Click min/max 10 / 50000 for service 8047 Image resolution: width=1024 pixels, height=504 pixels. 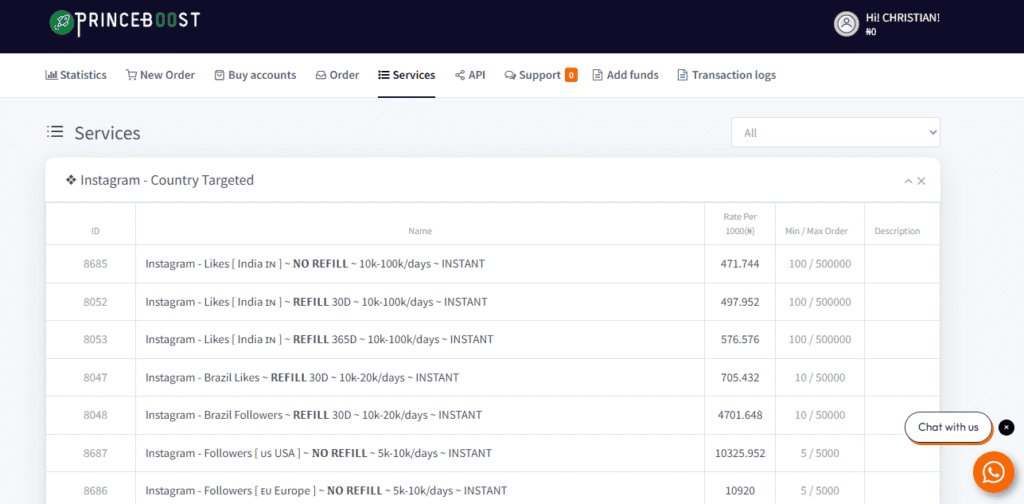(820, 377)
